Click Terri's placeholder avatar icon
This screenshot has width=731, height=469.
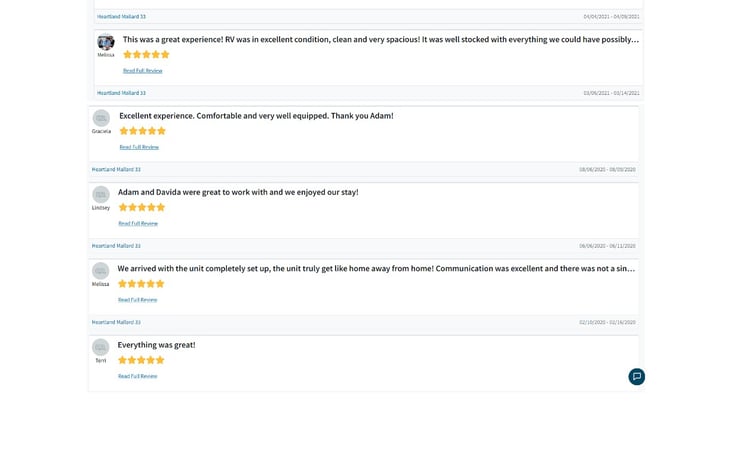pos(101,347)
